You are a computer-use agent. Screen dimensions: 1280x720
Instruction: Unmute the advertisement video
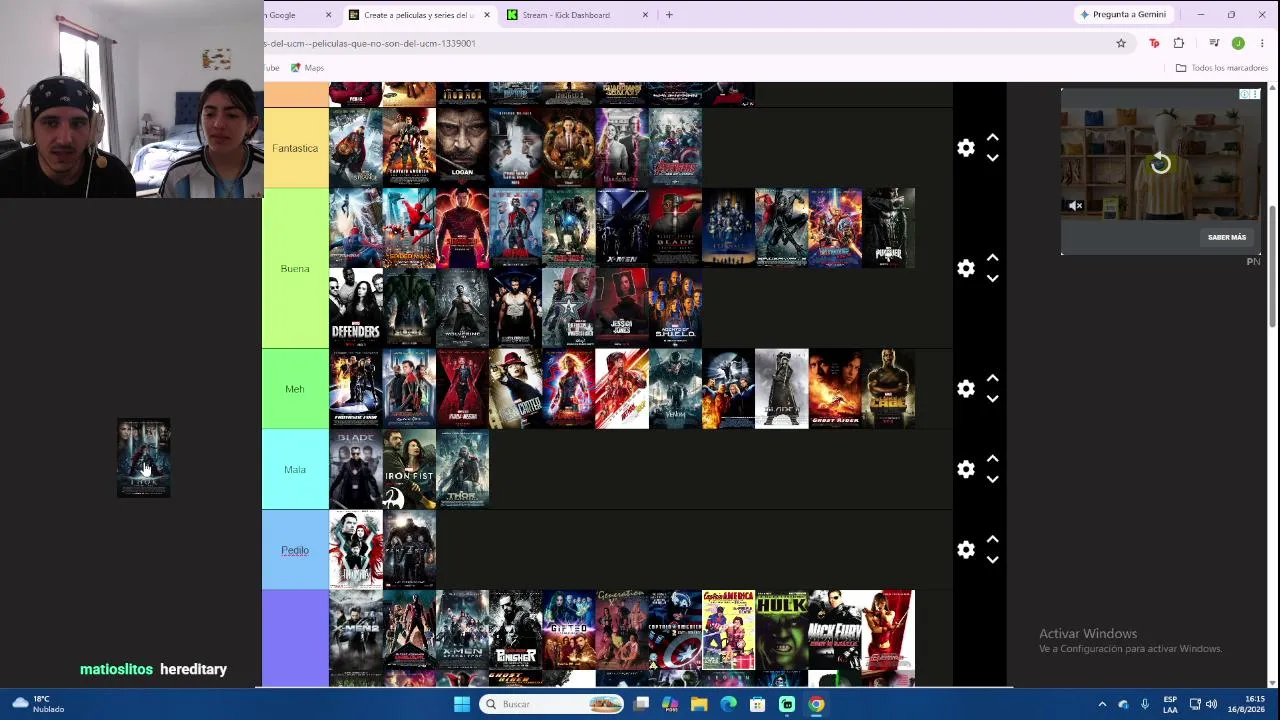1075,206
